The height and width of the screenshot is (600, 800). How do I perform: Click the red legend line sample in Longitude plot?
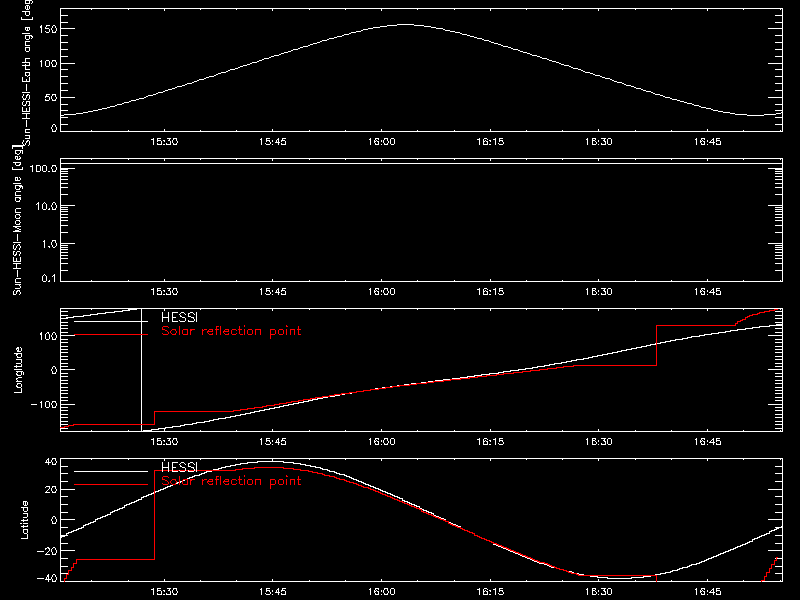click(111, 335)
